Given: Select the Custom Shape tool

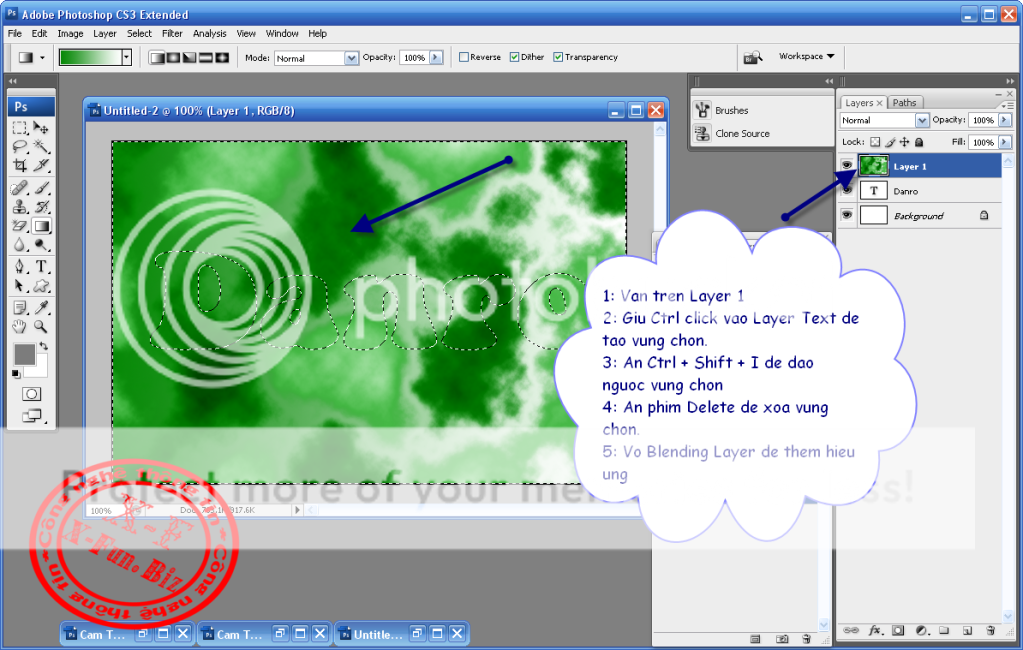Looking at the screenshot, I should pos(41,286).
